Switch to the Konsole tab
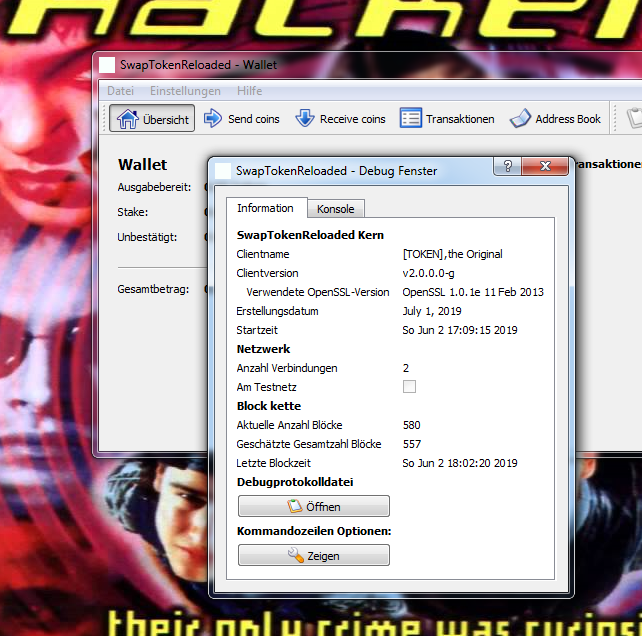642x637 pixels. (336, 209)
